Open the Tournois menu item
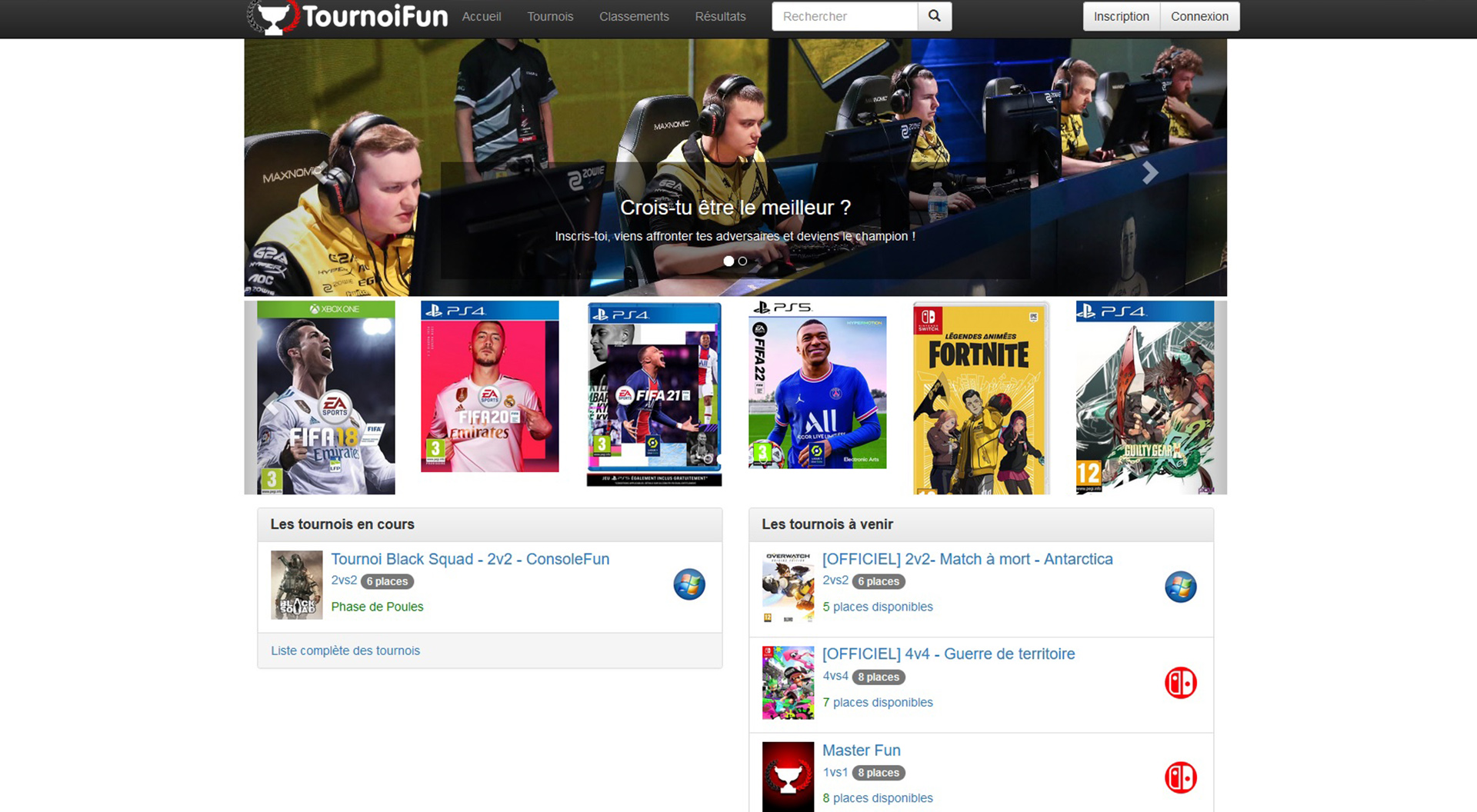Viewport: 1477px width, 812px height. pyautogui.click(x=550, y=16)
